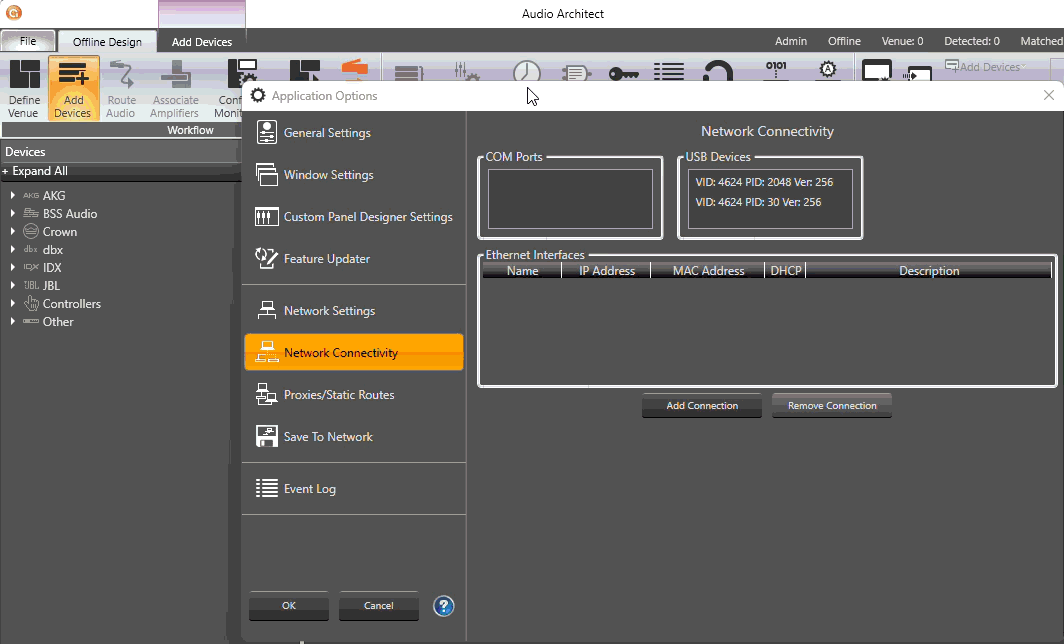
Task: Expand the BSS Audio tree node
Action: pos(12,214)
